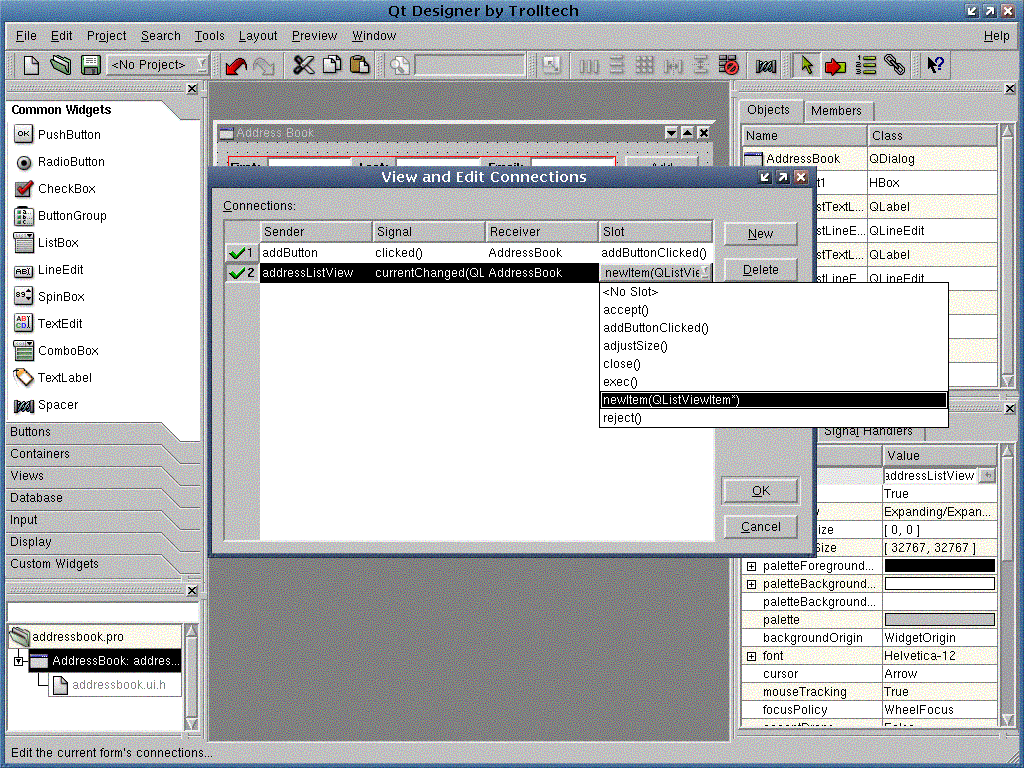This screenshot has width=1024, height=768.
Task: Choose the TextLabel widget in toolbox
Action: pyautogui.click(x=62, y=378)
